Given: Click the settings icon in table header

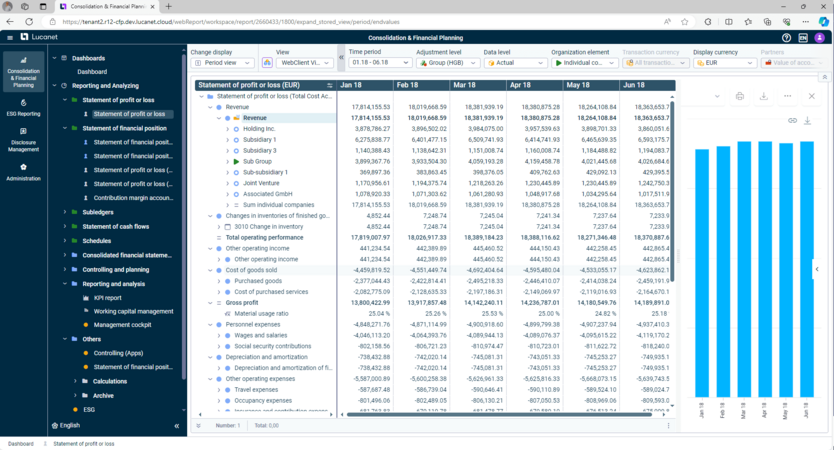Looking at the screenshot, I should tap(330, 85).
